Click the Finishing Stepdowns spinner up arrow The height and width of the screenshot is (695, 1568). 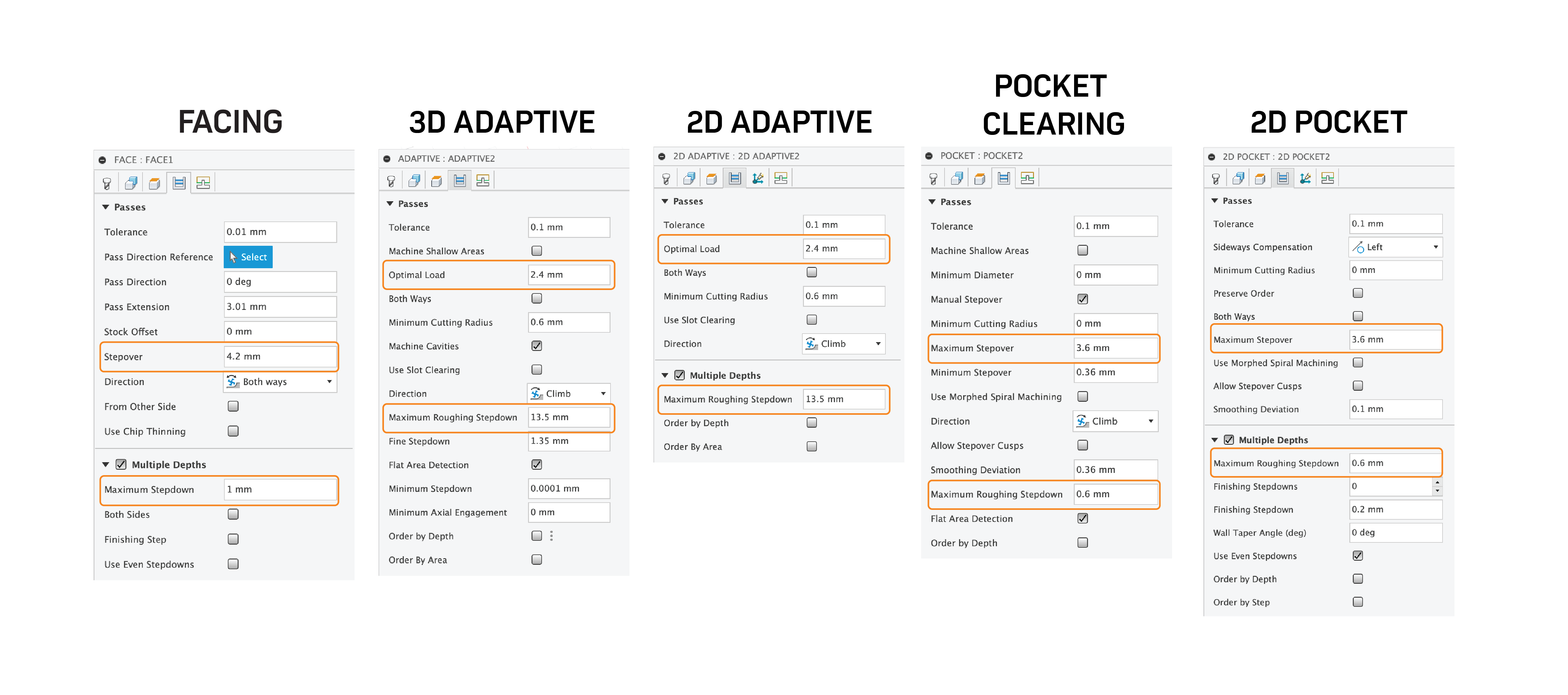click(x=1437, y=483)
